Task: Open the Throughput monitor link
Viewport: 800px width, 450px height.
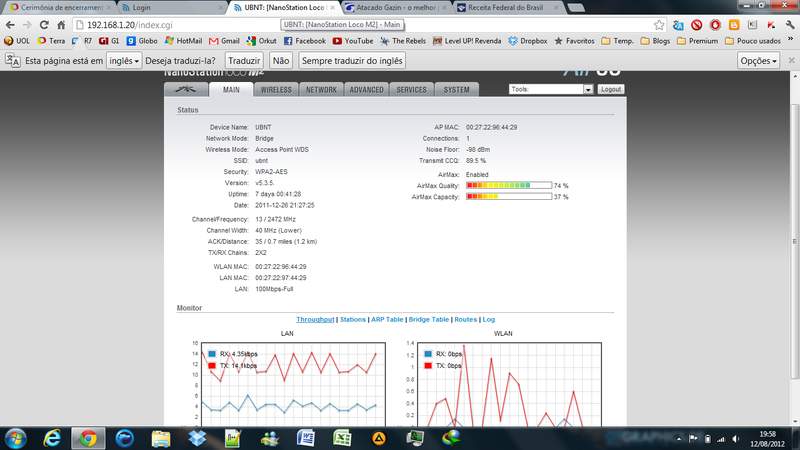Action: pyautogui.click(x=315, y=319)
